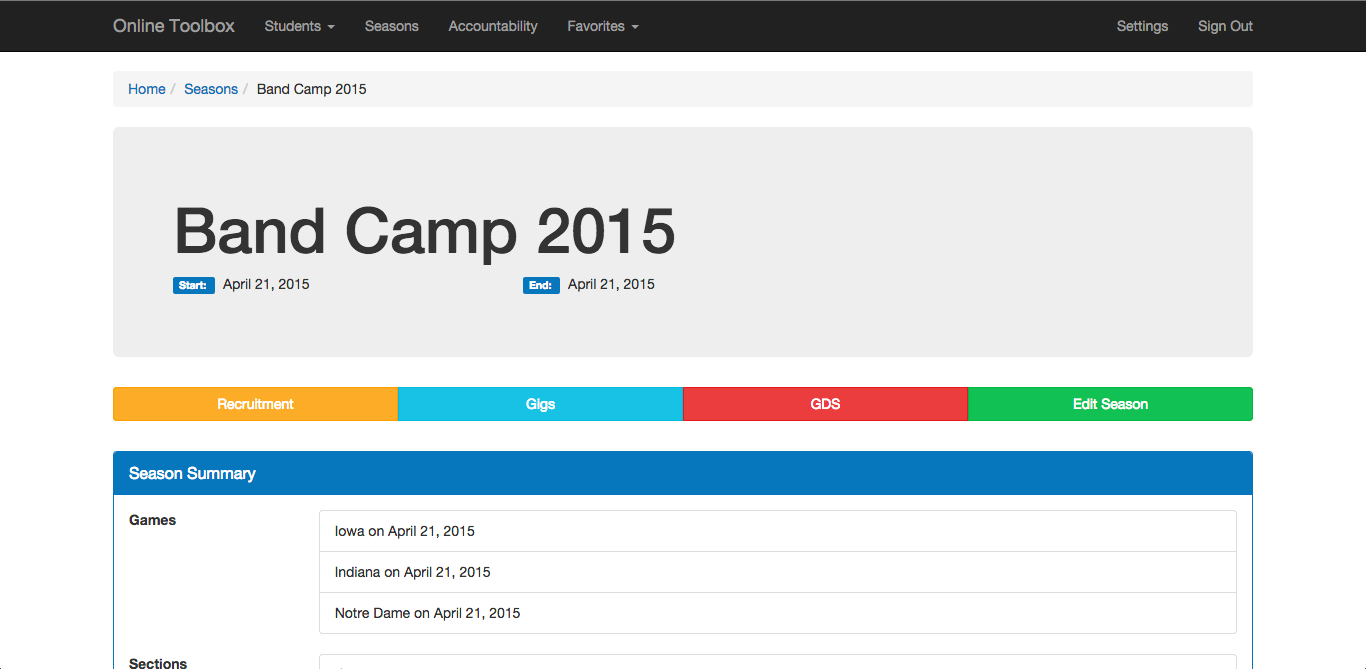Open the blue Gigs button
The image size is (1366, 669).
point(540,404)
